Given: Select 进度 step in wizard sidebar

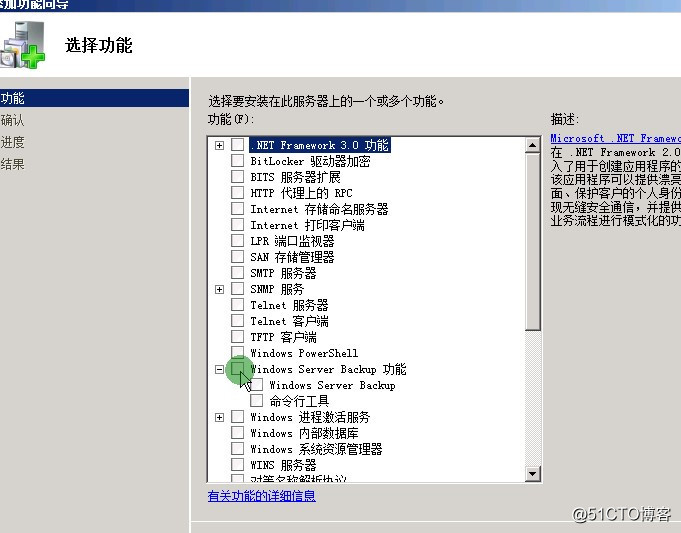Looking at the screenshot, I should click(12, 142).
